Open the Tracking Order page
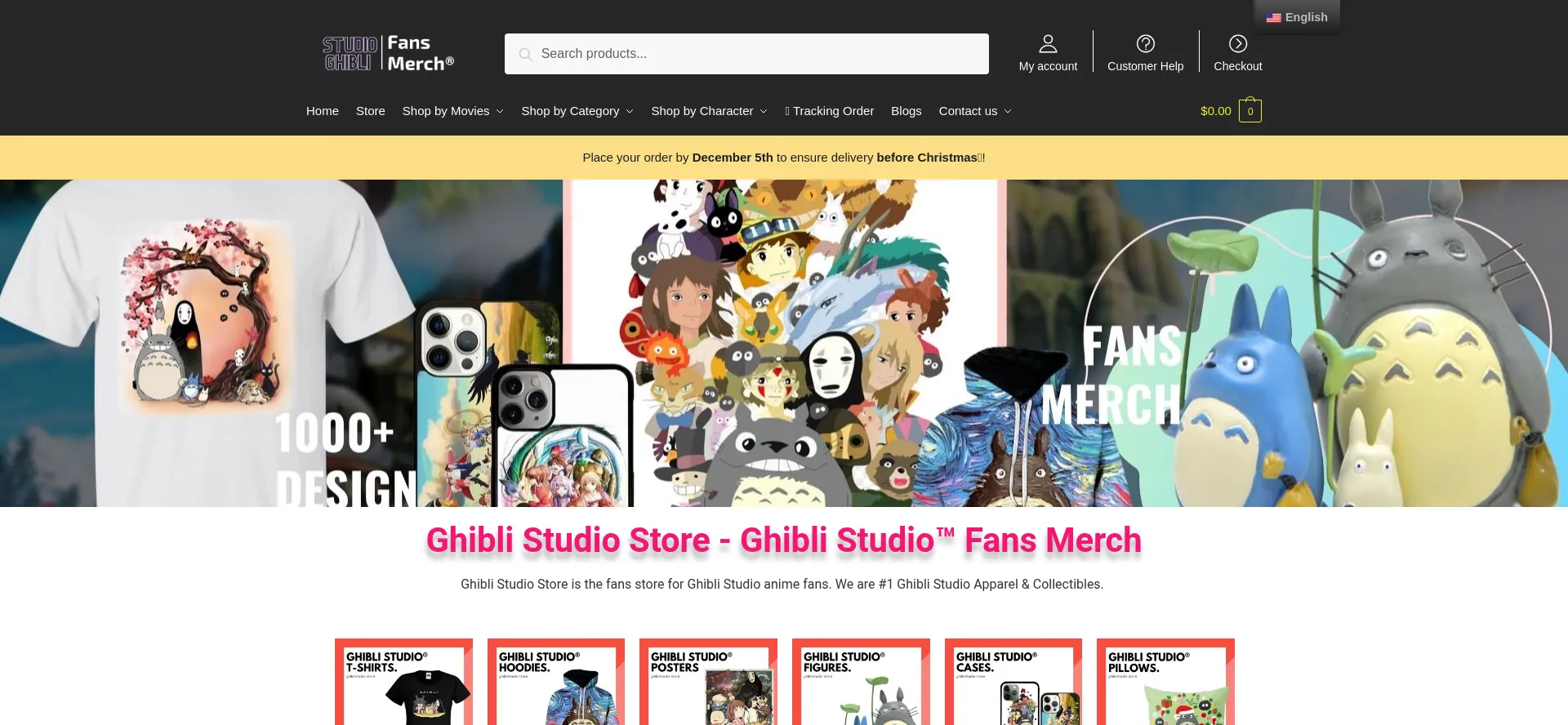Viewport: 1568px width, 725px height. (830, 111)
